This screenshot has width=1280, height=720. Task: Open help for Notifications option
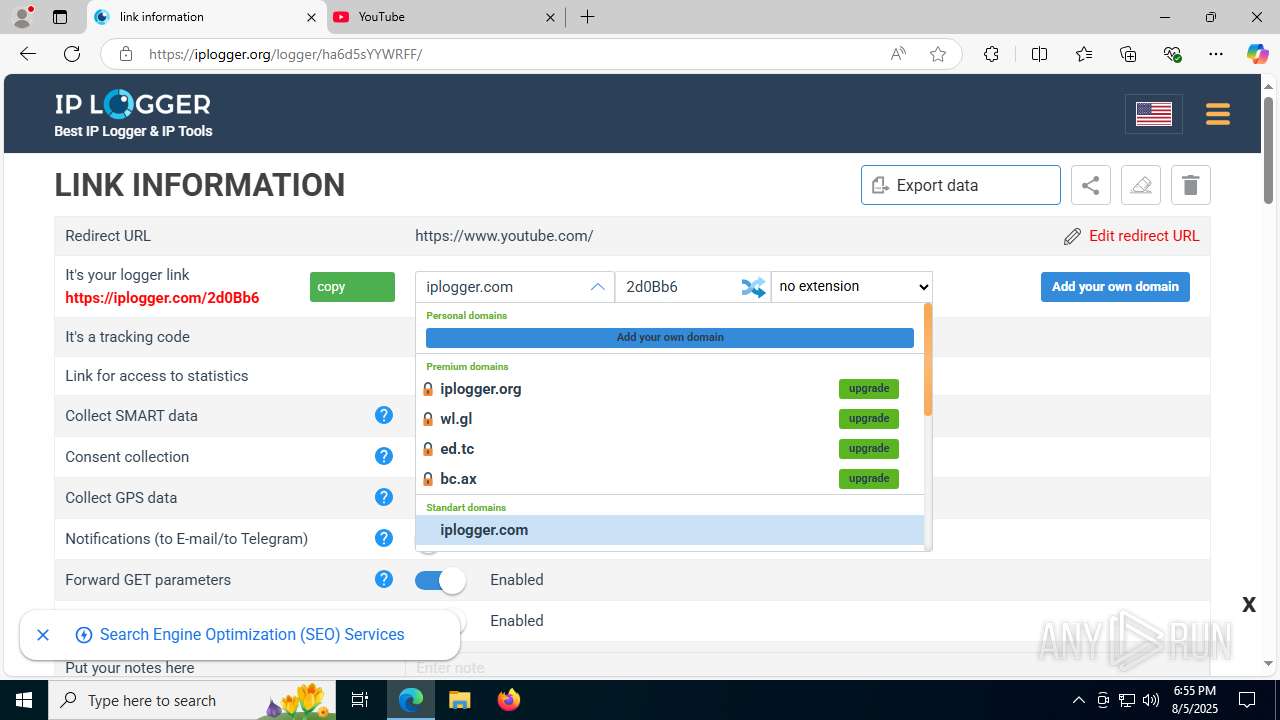(x=384, y=538)
